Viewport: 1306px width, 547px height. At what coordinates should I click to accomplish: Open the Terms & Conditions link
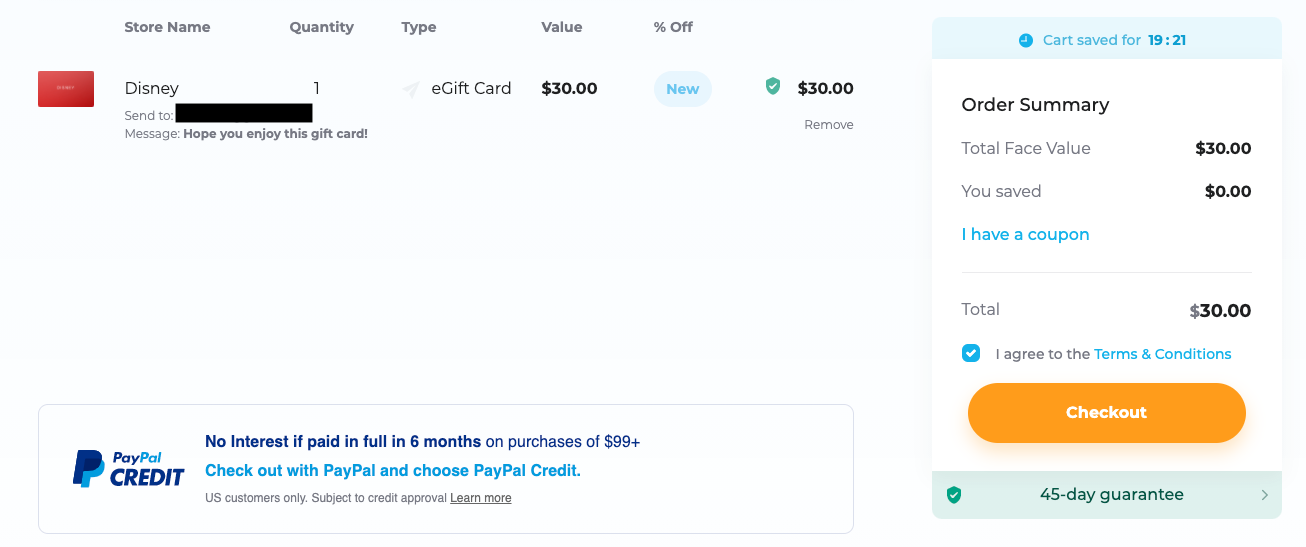click(x=1162, y=354)
